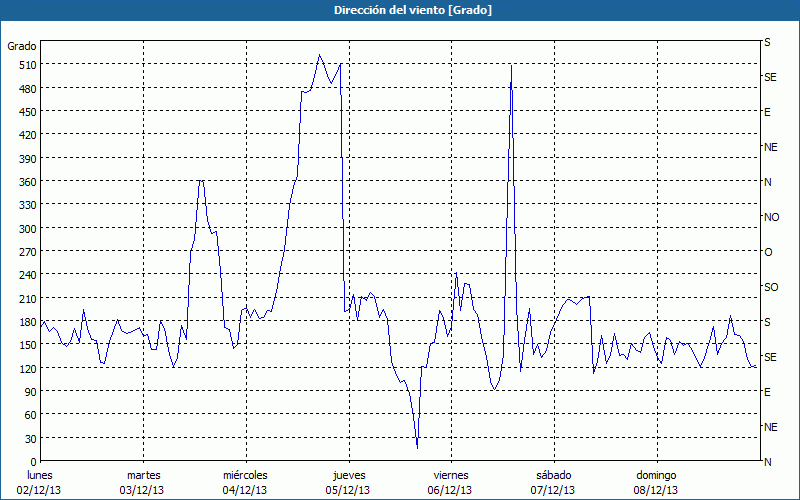Click the 'SO' compass direction label
The image size is (800, 500).
click(x=771, y=287)
